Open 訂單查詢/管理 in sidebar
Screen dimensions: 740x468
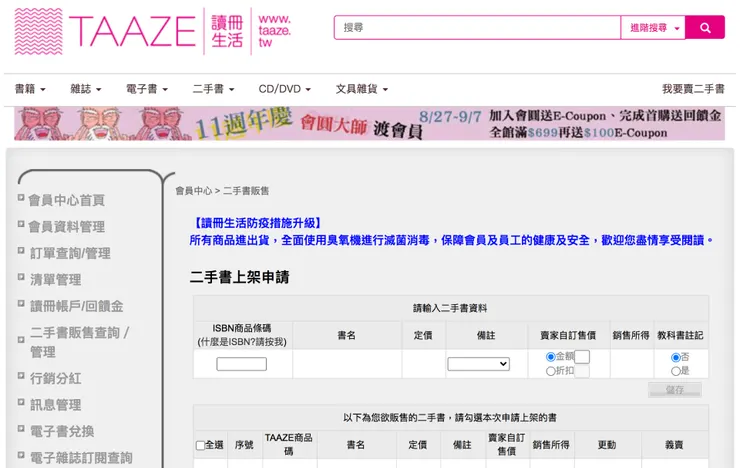coord(70,253)
